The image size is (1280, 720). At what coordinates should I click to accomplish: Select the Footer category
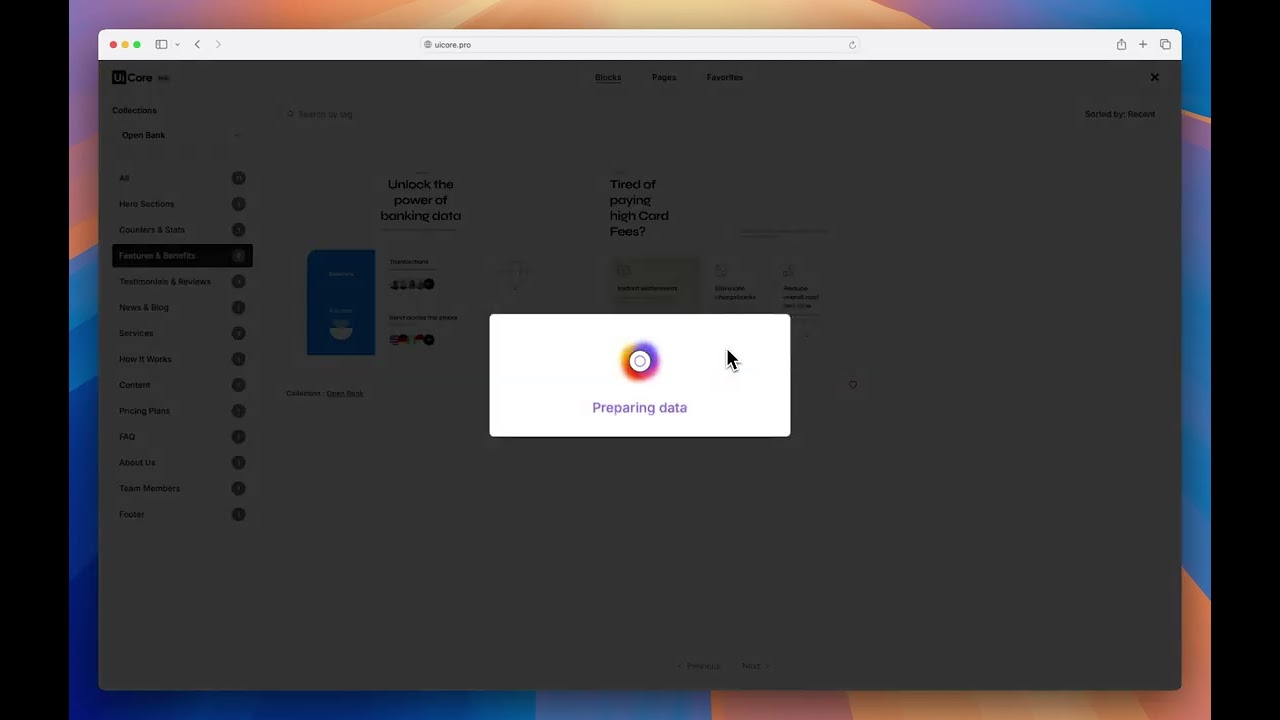click(182, 515)
